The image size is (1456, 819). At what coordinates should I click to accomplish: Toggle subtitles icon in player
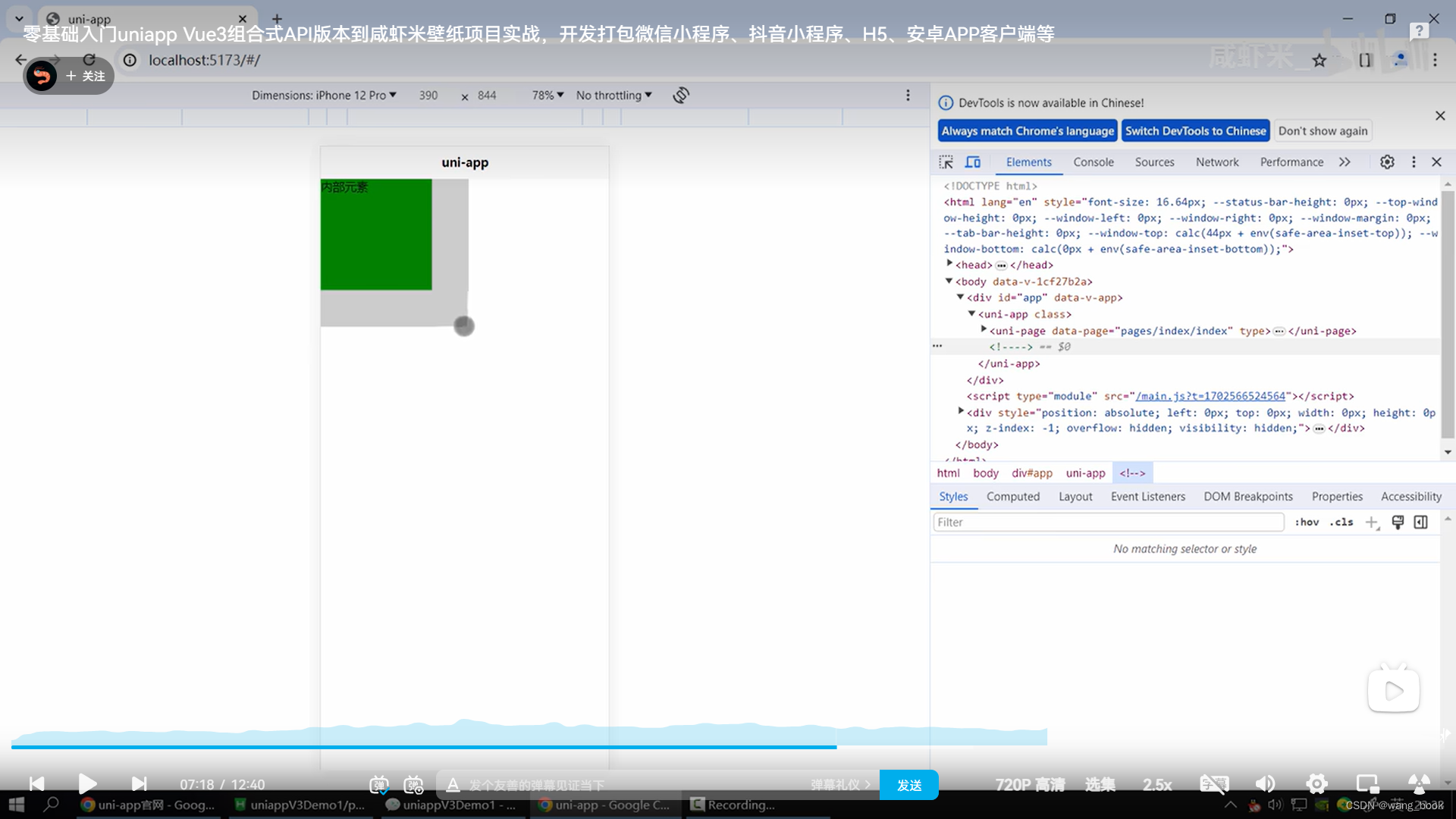[1214, 784]
